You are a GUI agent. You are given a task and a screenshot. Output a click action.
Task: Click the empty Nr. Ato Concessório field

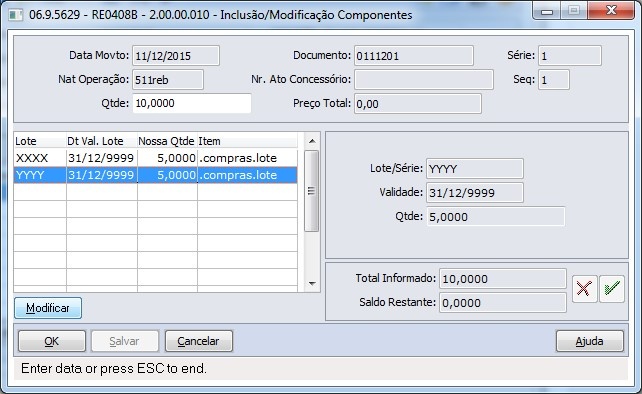pyautogui.click(x=424, y=79)
